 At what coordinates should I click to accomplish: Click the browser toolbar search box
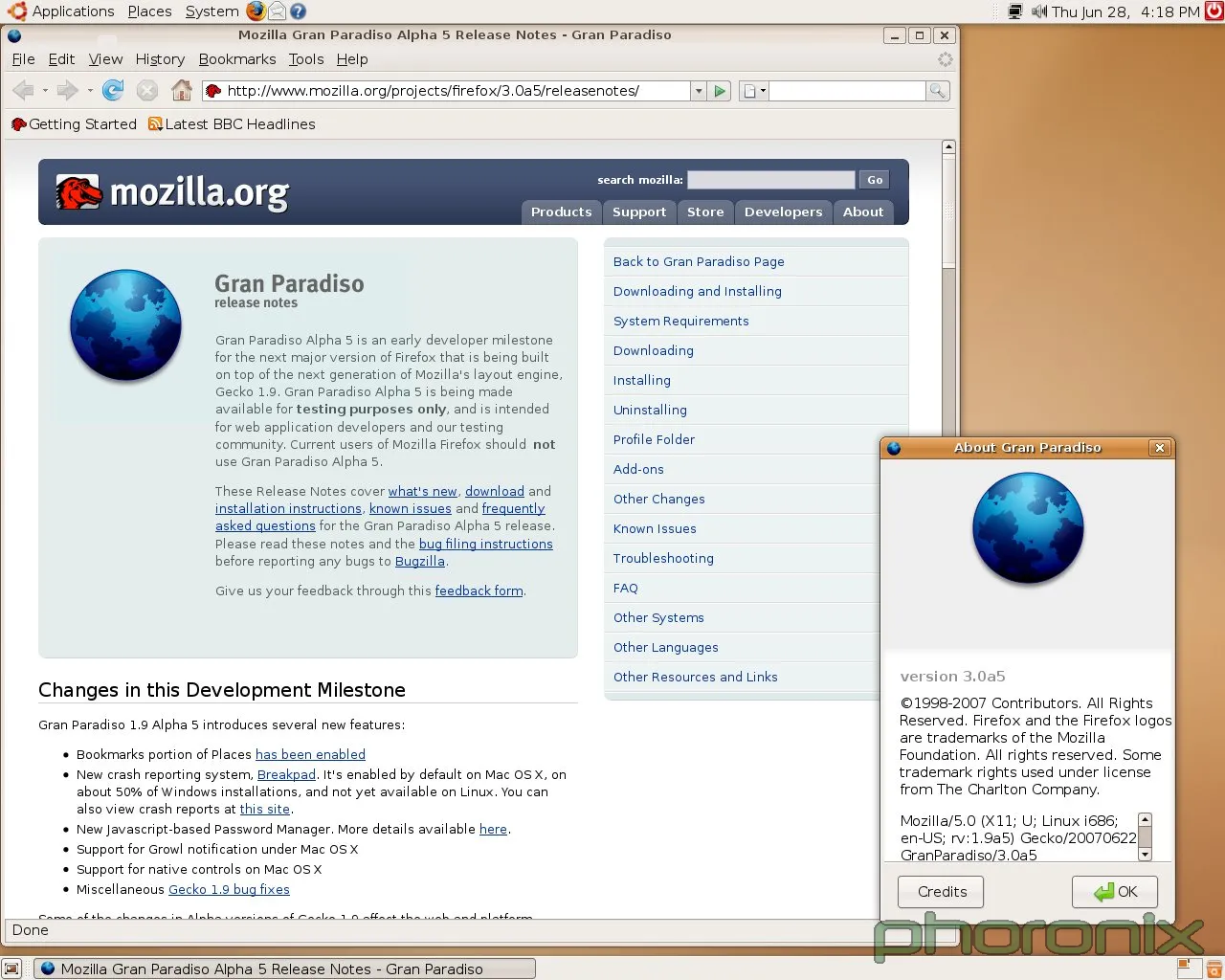848,91
